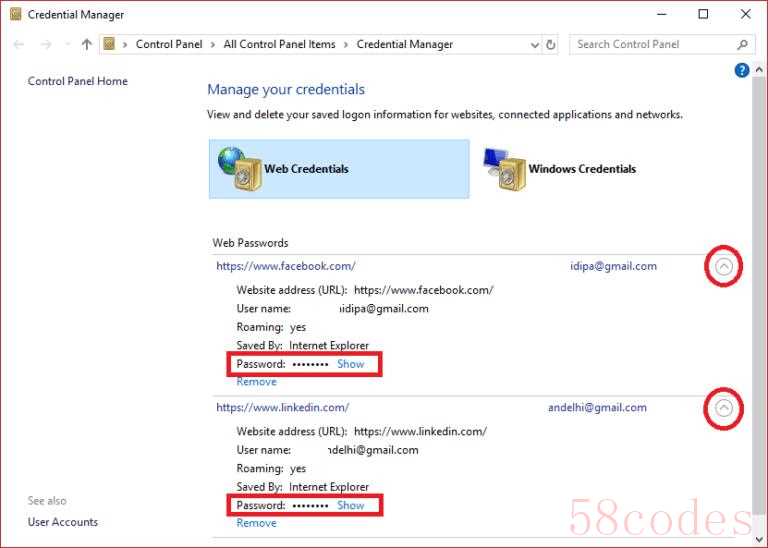Image resolution: width=768 pixels, height=548 pixels.
Task: Click the Back navigation arrow
Action: [x=19, y=45]
